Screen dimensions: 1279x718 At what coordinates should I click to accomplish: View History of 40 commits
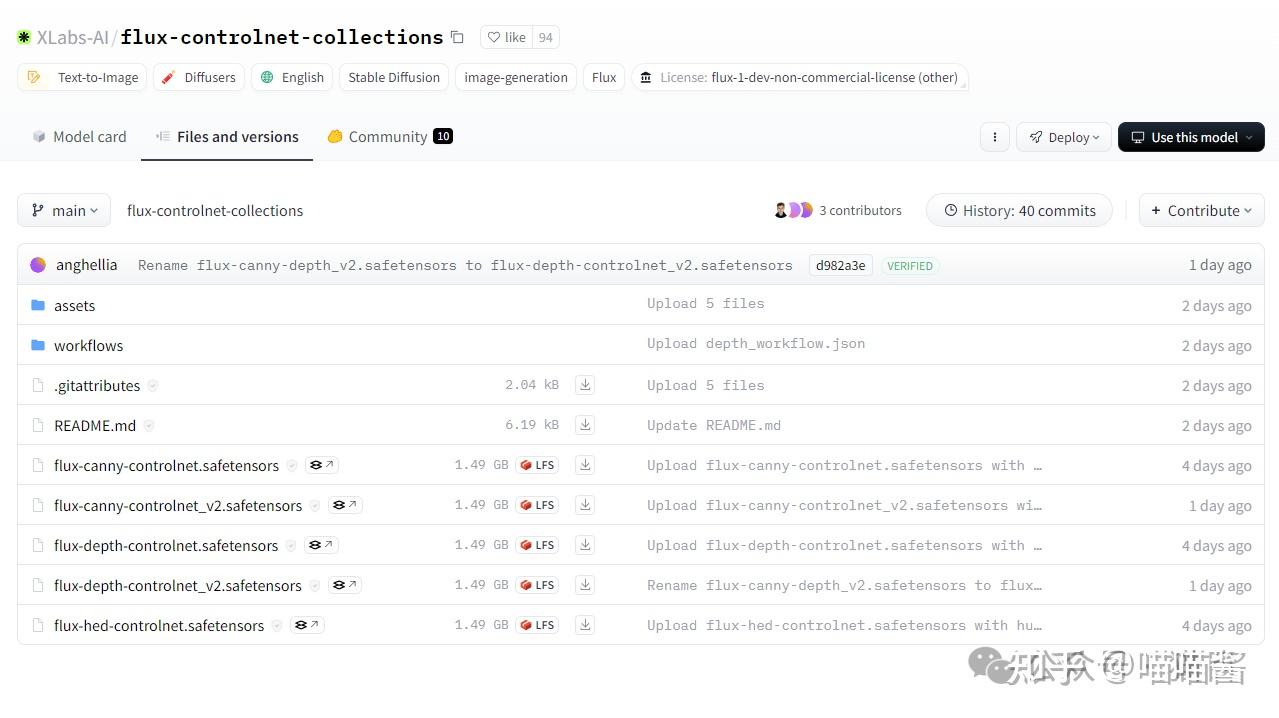1018,211
